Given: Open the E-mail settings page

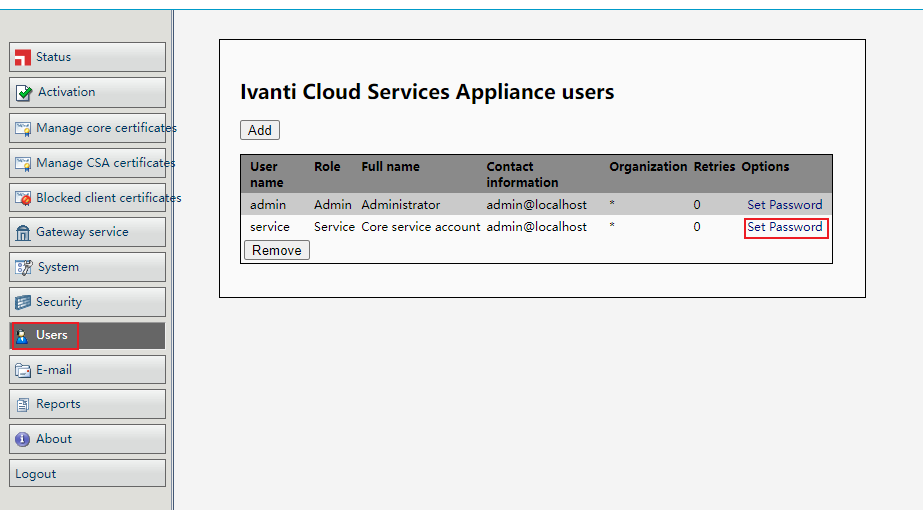Looking at the screenshot, I should 87,370.
